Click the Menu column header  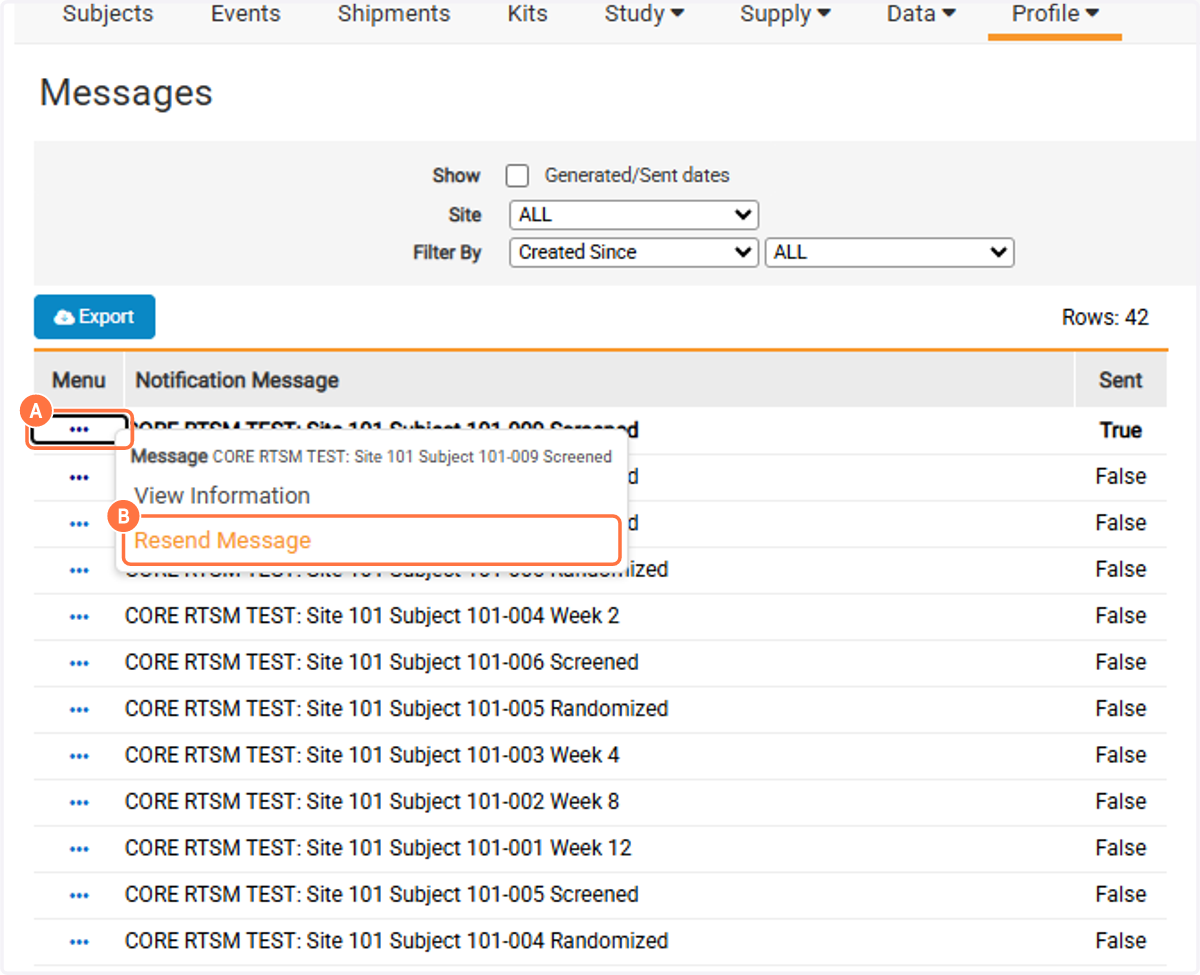click(x=79, y=380)
